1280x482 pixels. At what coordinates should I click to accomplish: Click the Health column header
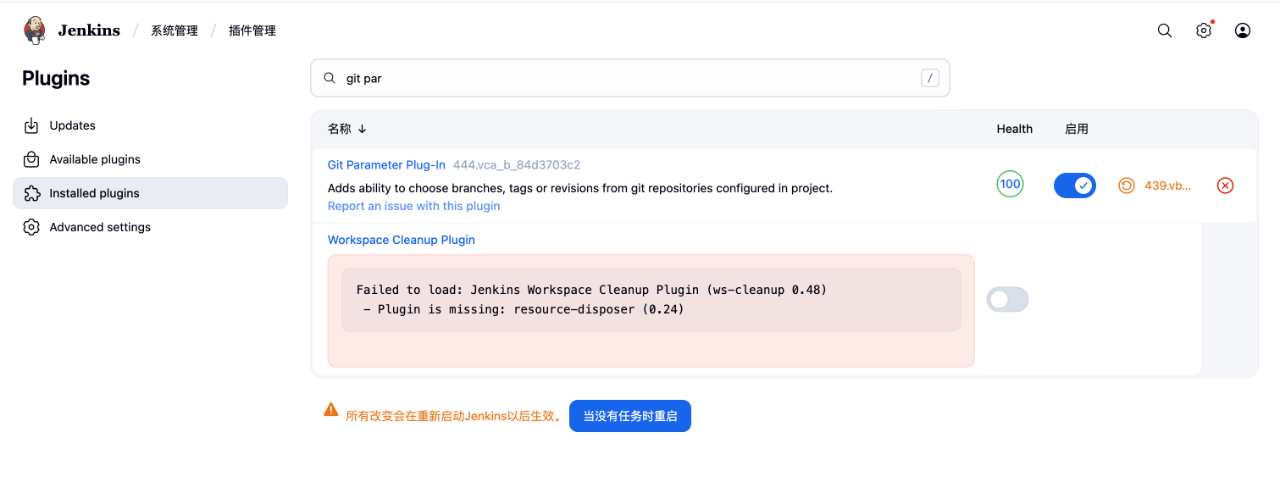[1014, 129]
